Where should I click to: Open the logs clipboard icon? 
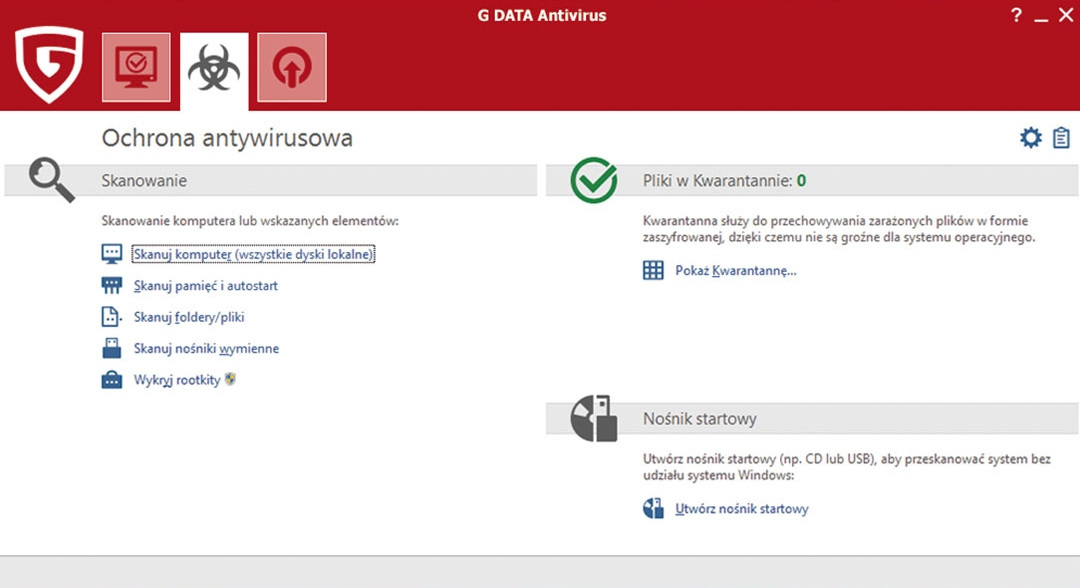pyautogui.click(x=1060, y=137)
